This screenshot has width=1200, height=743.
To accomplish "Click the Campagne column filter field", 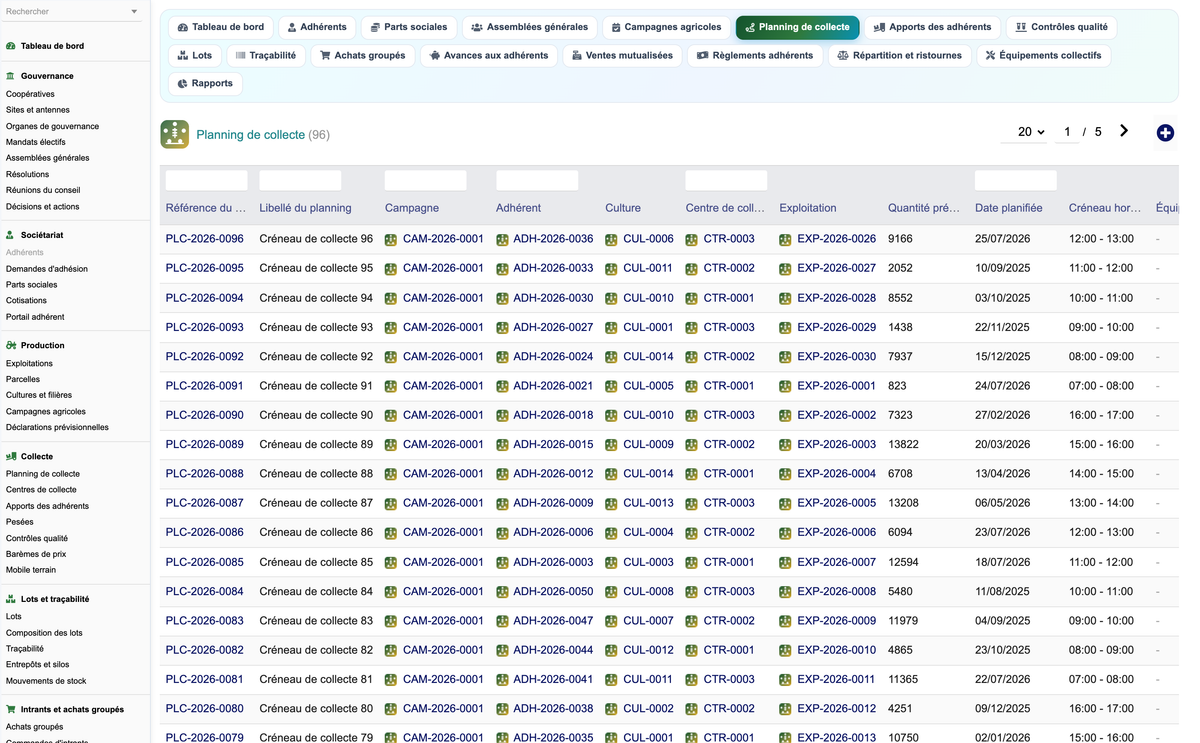I will coord(426,180).
